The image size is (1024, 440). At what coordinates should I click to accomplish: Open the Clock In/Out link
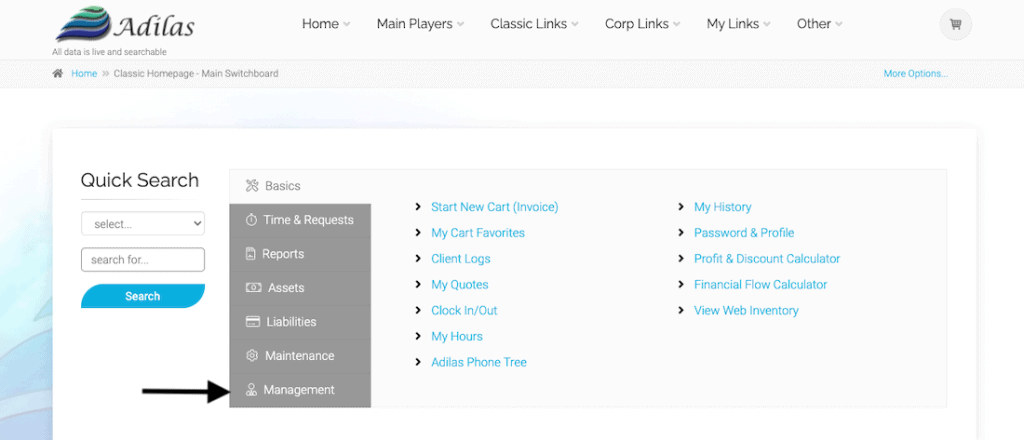464,311
